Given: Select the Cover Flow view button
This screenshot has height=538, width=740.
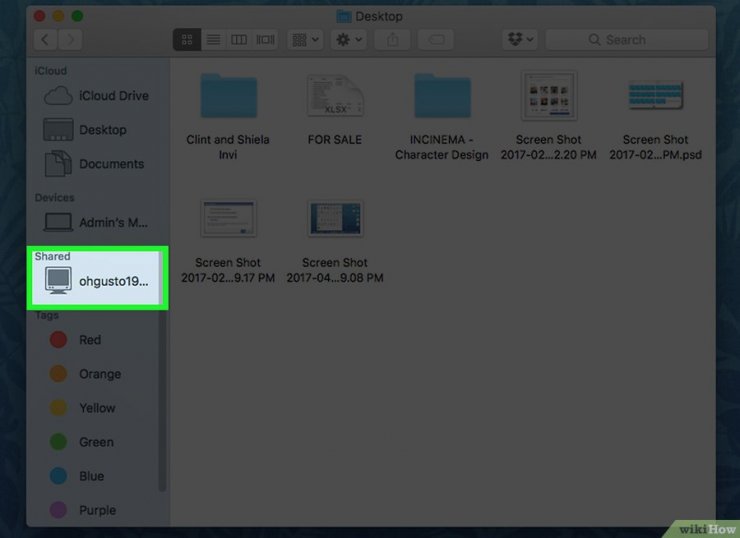Looking at the screenshot, I should (x=265, y=40).
